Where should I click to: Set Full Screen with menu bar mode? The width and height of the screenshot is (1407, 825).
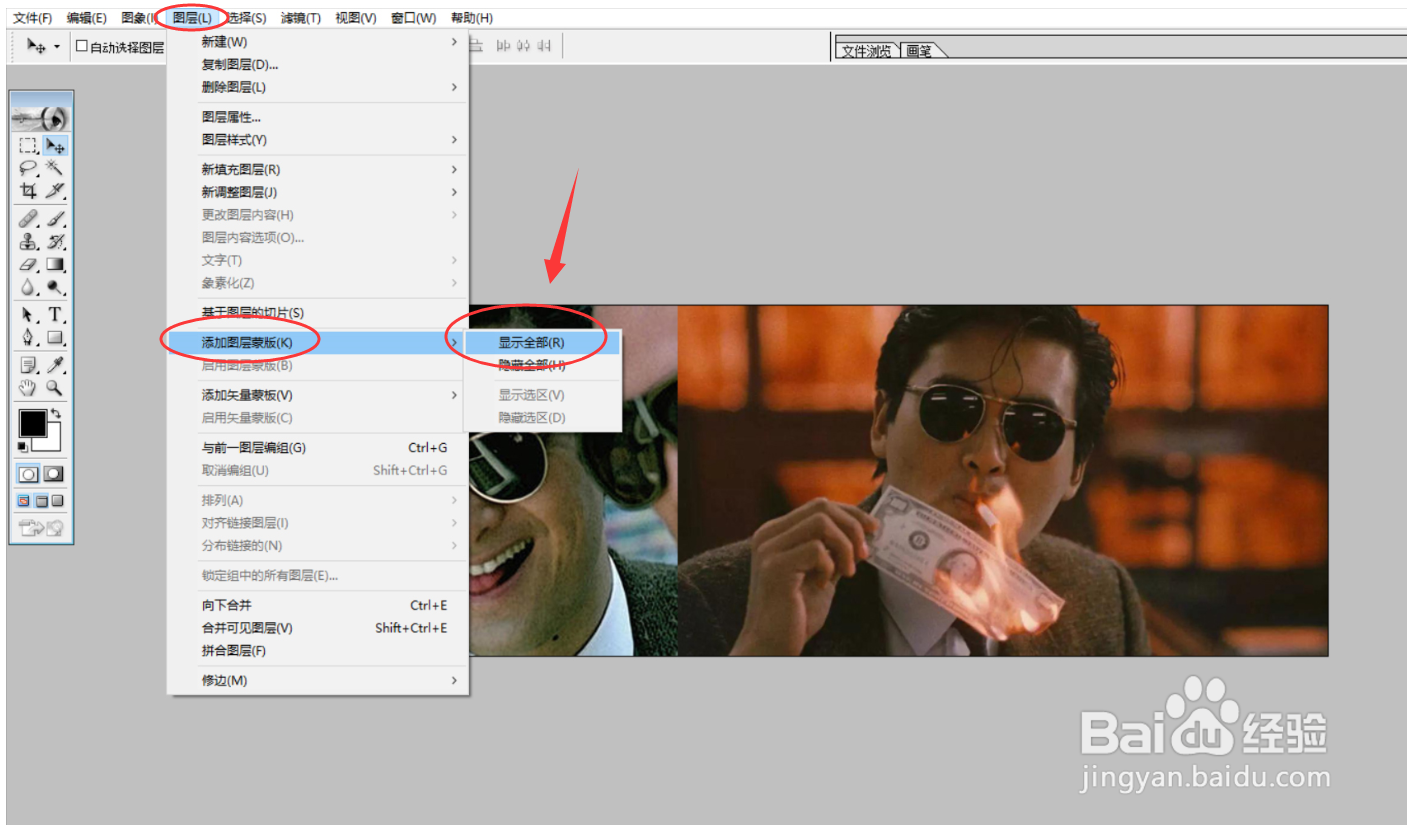tap(41, 501)
